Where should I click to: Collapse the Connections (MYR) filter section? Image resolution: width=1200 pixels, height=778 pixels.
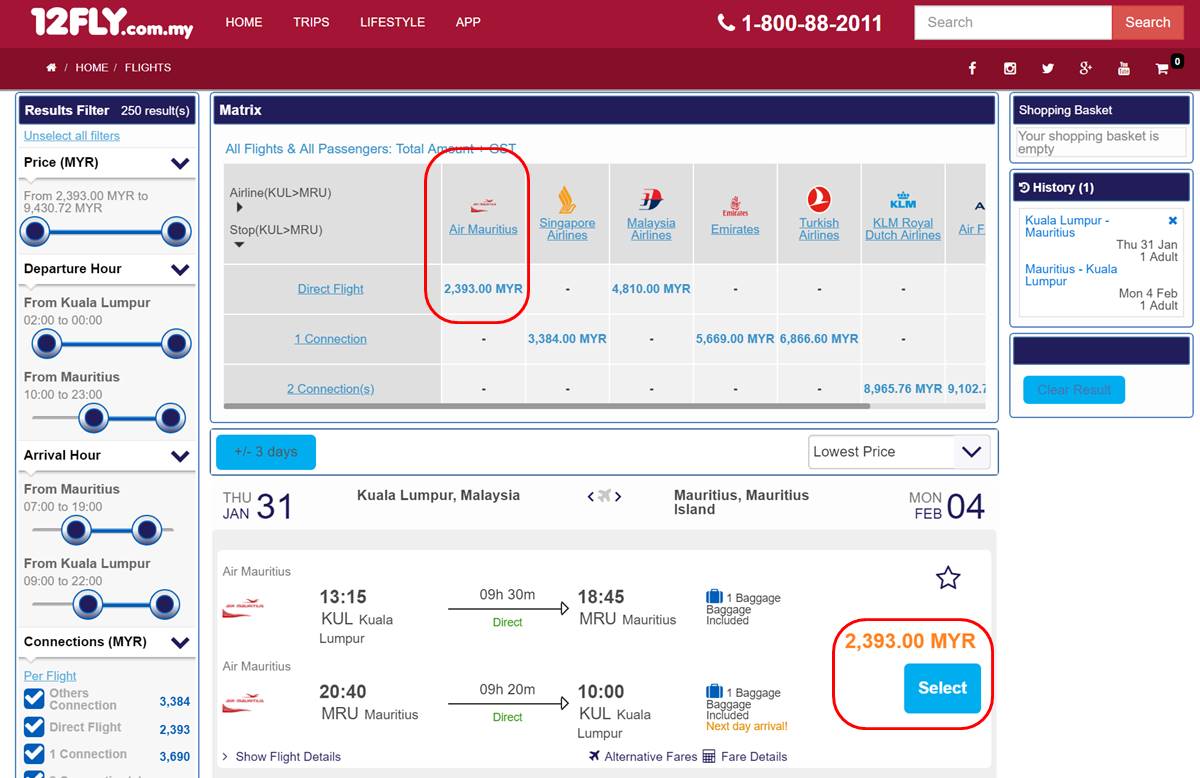(180, 642)
